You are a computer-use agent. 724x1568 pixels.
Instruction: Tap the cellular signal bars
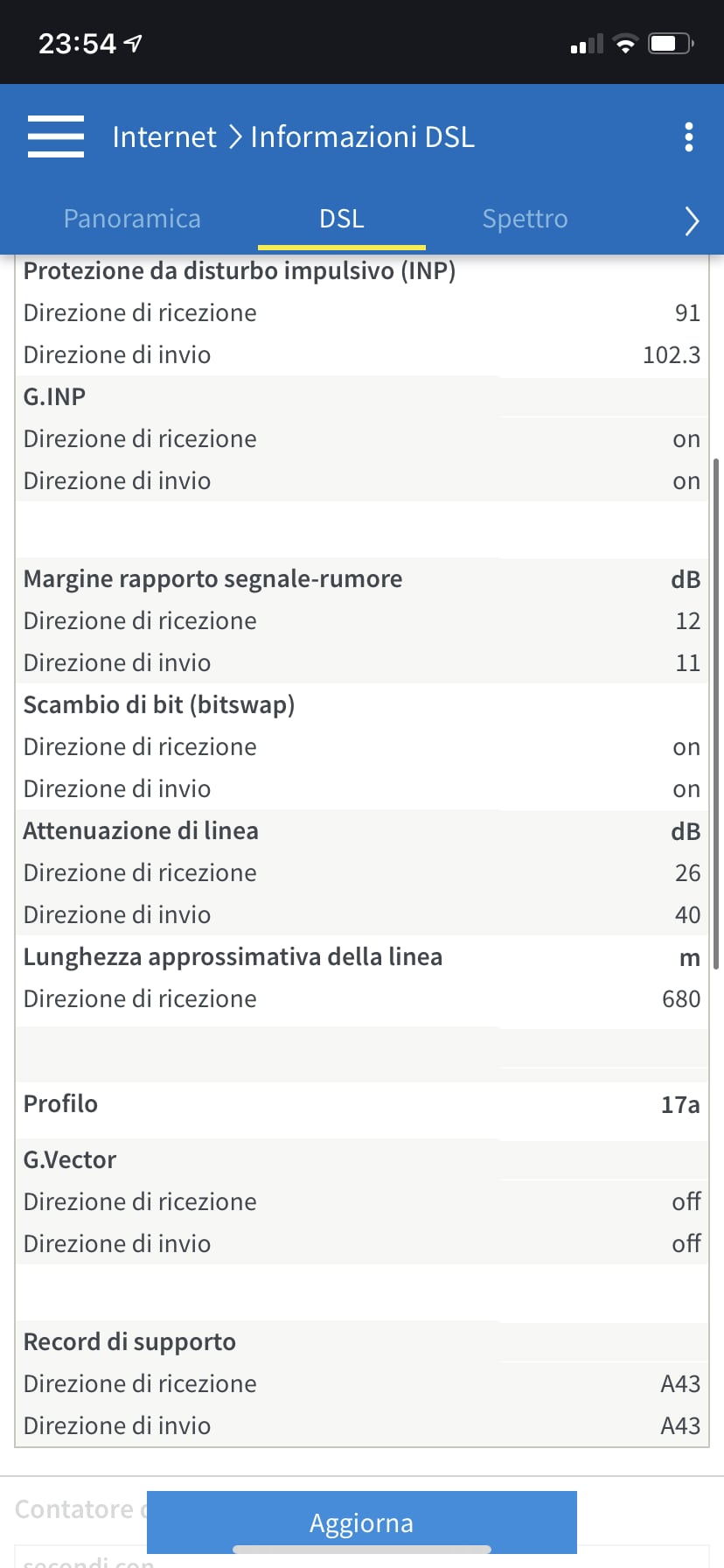(587, 45)
